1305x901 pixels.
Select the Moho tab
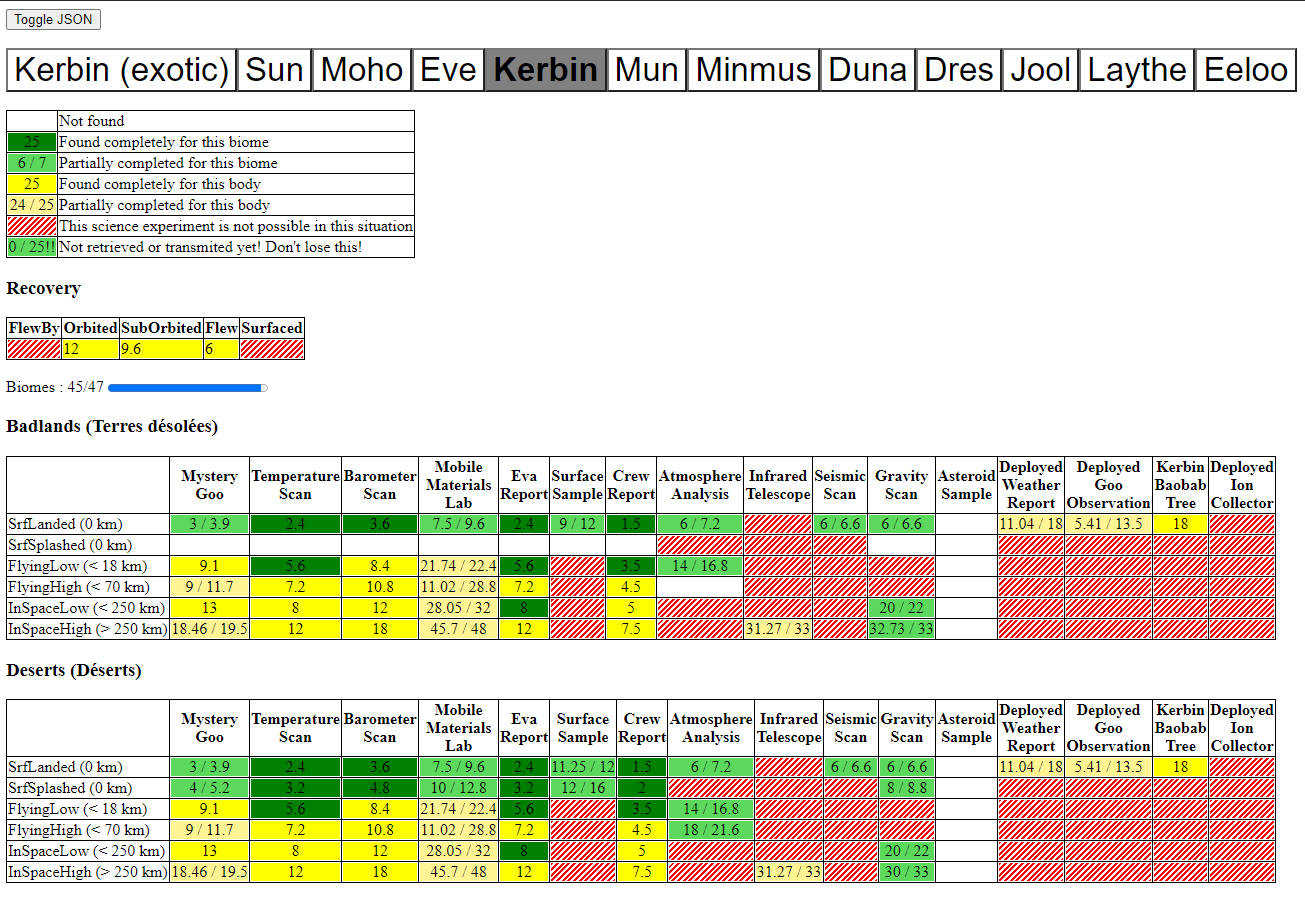tap(362, 70)
